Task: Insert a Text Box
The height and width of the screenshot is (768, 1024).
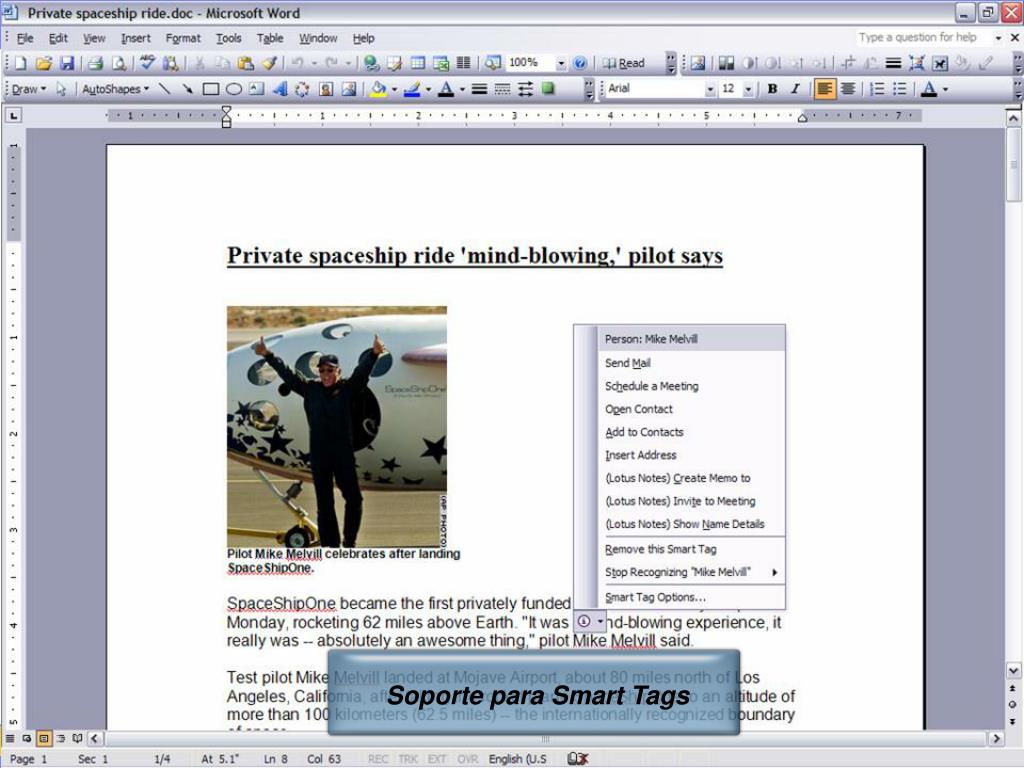Action: point(257,89)
